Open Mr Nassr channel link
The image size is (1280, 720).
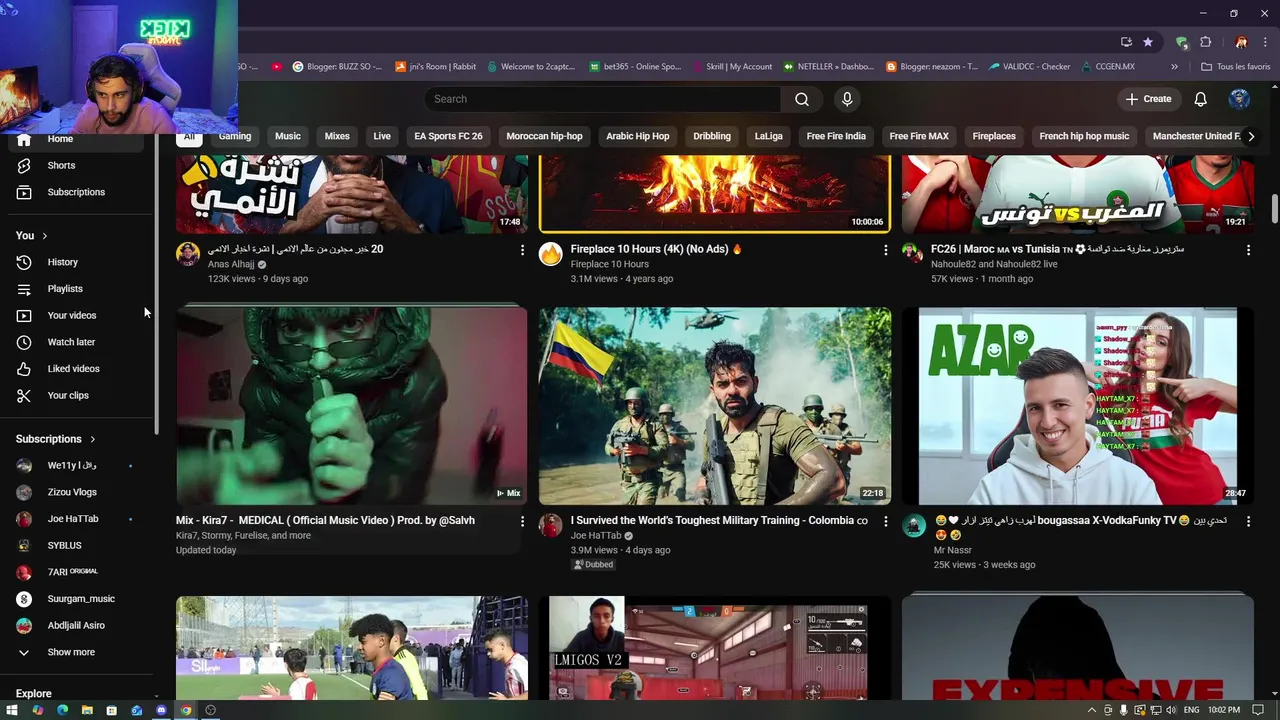coord(953,551)
